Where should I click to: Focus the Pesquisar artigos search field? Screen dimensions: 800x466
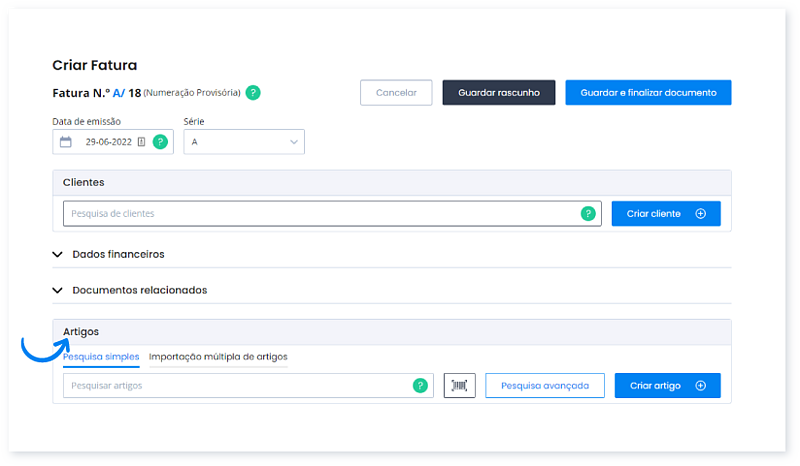pos(235,386)
